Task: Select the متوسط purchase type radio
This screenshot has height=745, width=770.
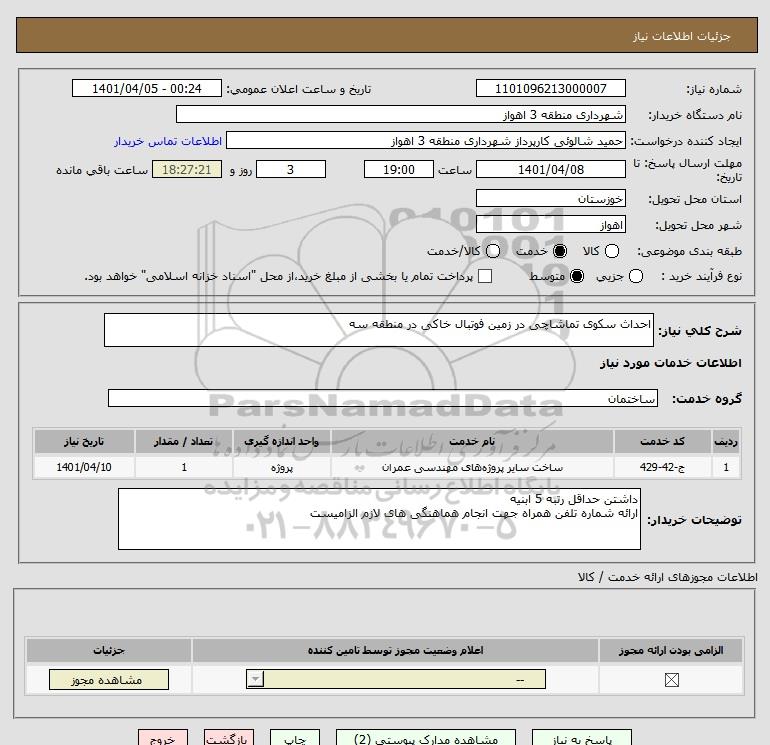Action: click(x=577, y=276)
